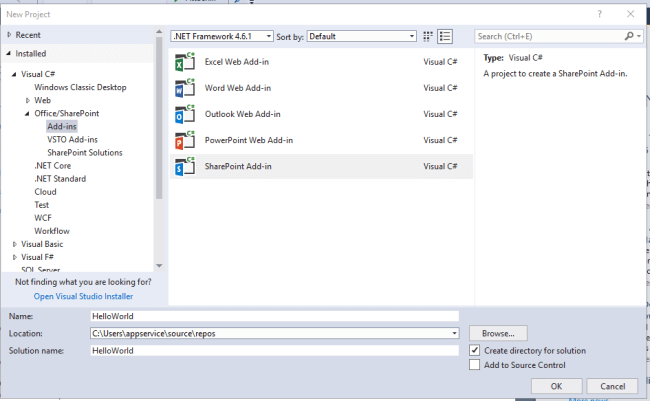
Task: Click the Browse... button
Action: (498, 333)
